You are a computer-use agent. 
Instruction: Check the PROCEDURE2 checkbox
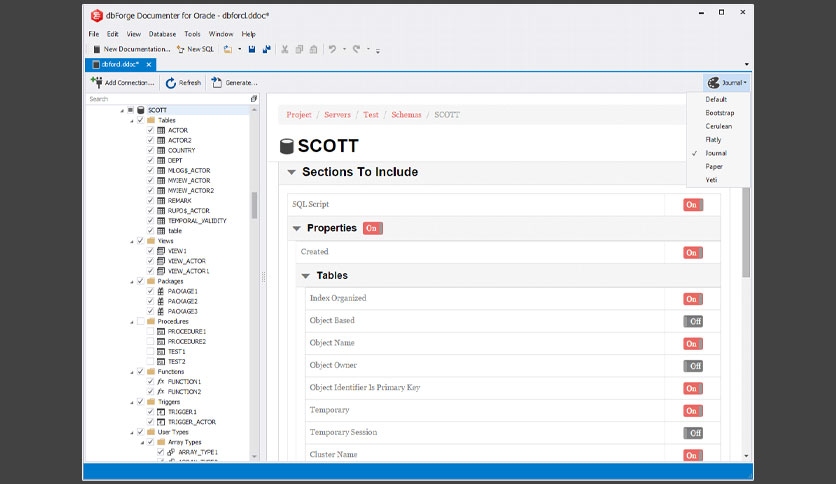(x=150, y=341)
